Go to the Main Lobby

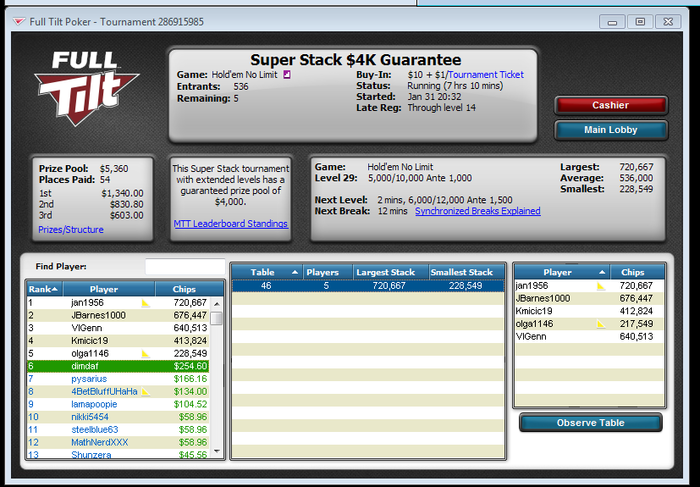point(611,130)
